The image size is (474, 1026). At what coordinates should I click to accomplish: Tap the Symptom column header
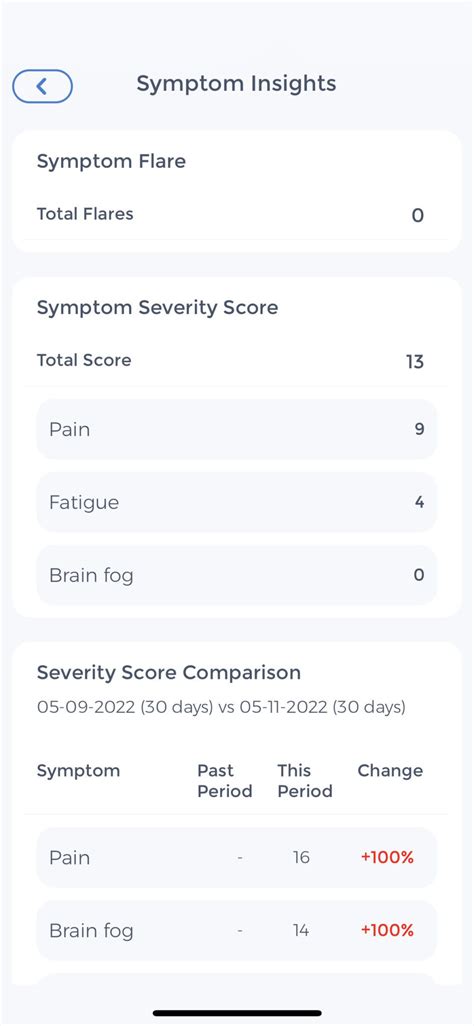pyautogui.click(x=79, y=771)
